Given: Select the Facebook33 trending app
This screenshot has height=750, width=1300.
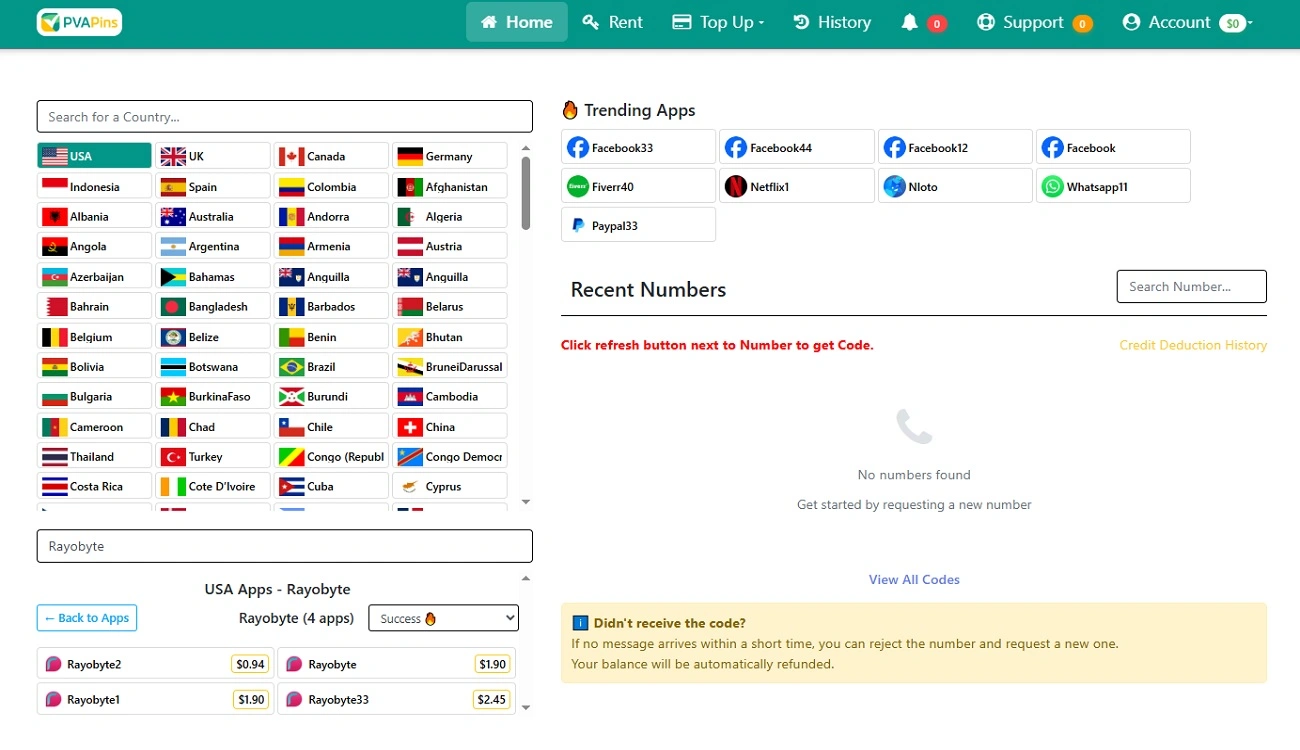Looking at the screenshot, I should click(x=638, y=147).
